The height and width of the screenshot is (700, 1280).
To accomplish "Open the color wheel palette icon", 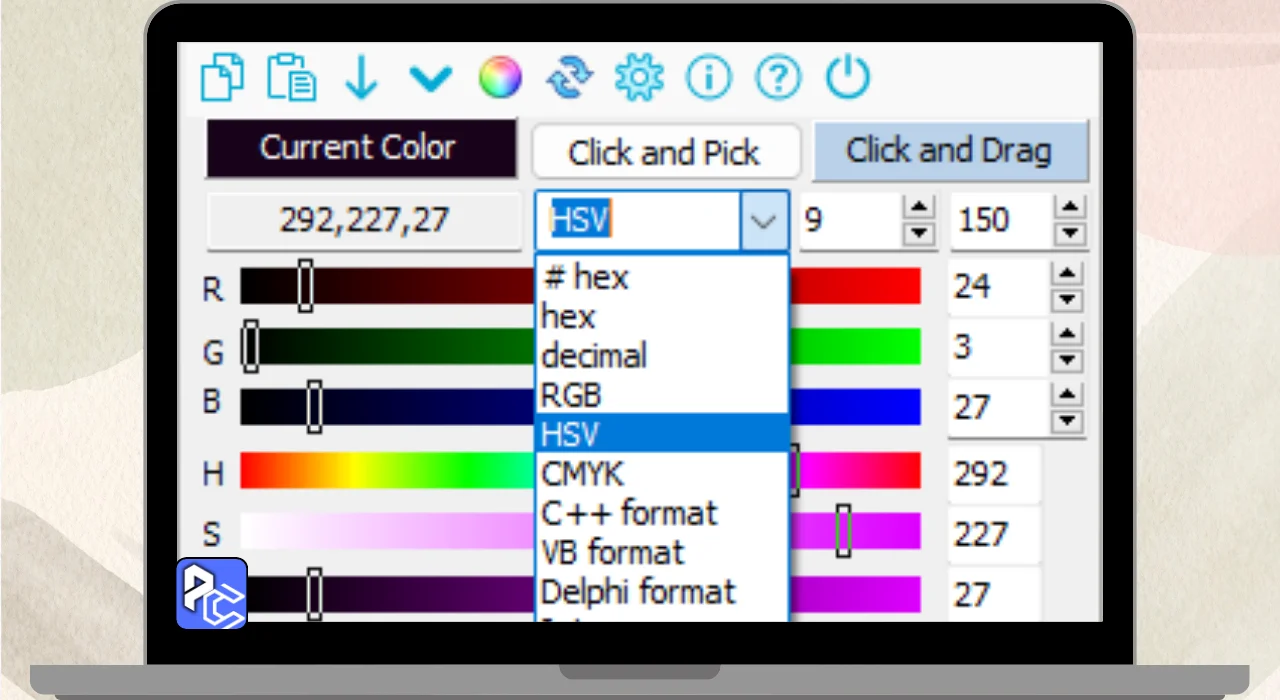I will coord(500,78).
